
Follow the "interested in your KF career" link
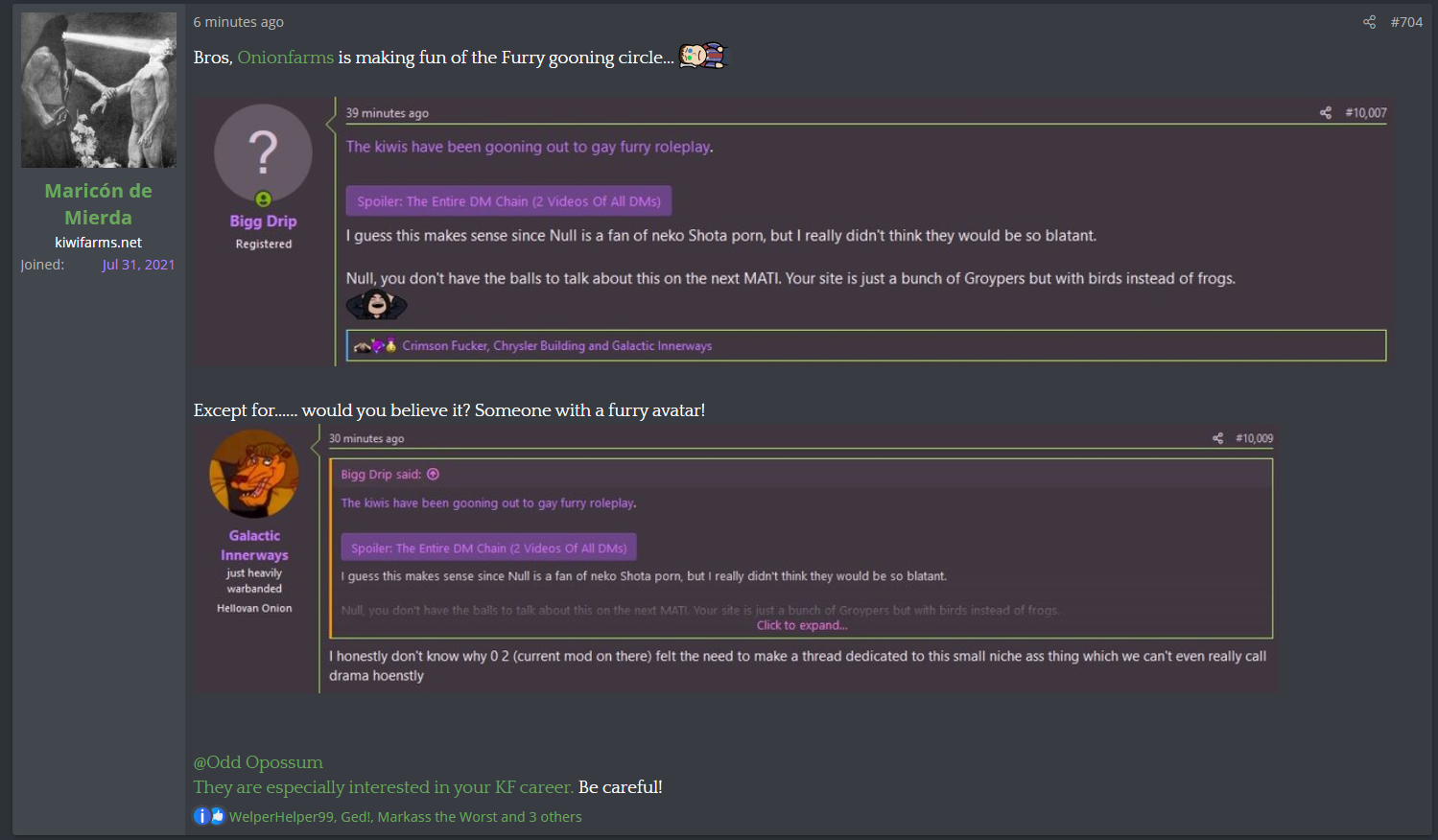click(x=383, y=787)
